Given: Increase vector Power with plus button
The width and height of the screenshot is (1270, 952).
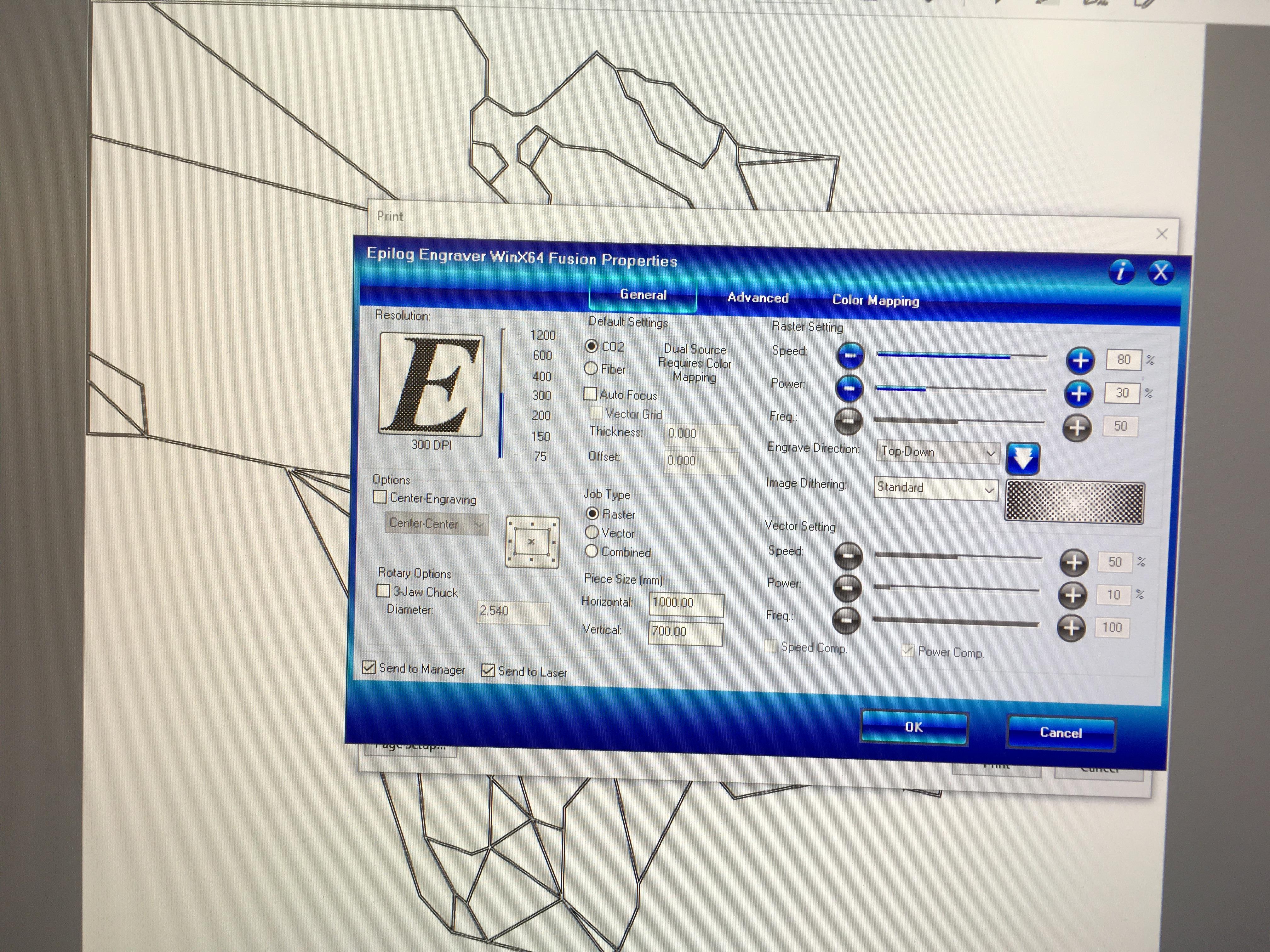Looking at the screenshot, I should (x=1073, y=595).
